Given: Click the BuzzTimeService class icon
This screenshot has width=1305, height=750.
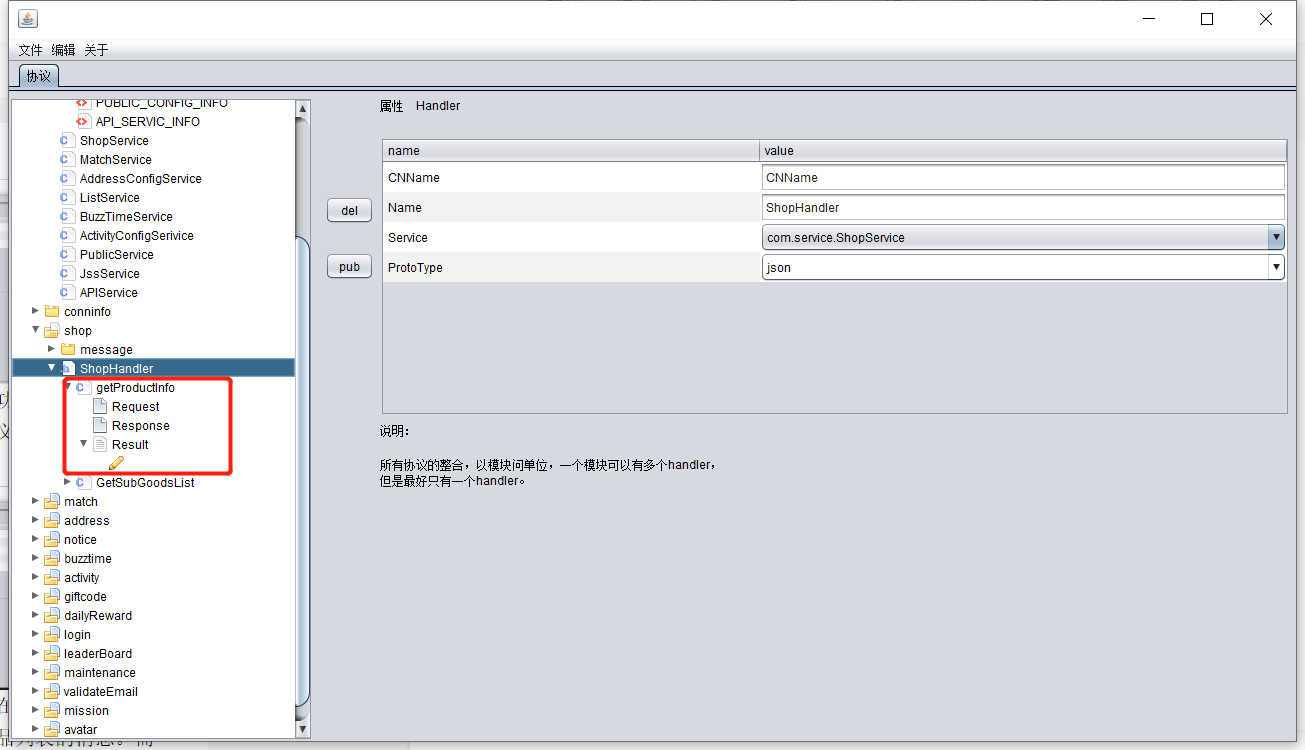Looking at the screenshot, I should [68, 217].
